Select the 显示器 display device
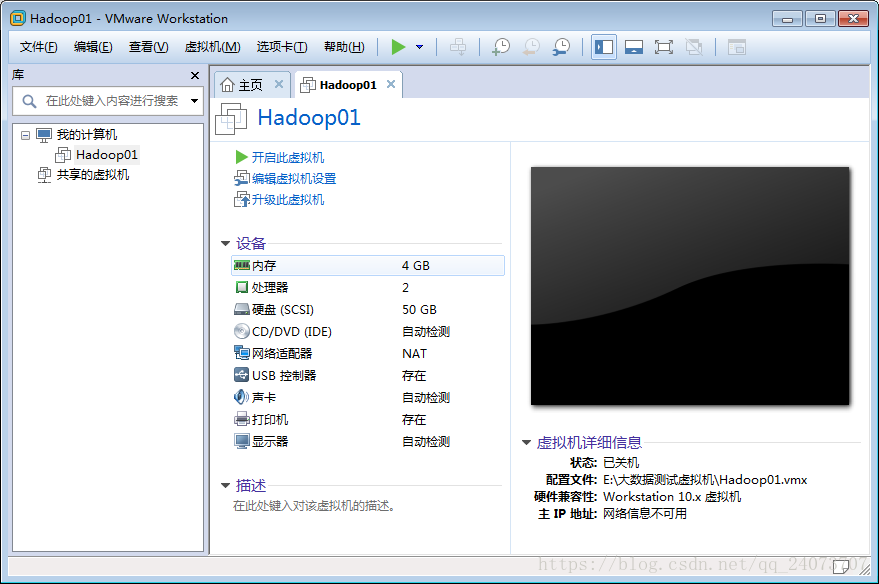Viewport: 879px width, 584px height. point(270,442)
